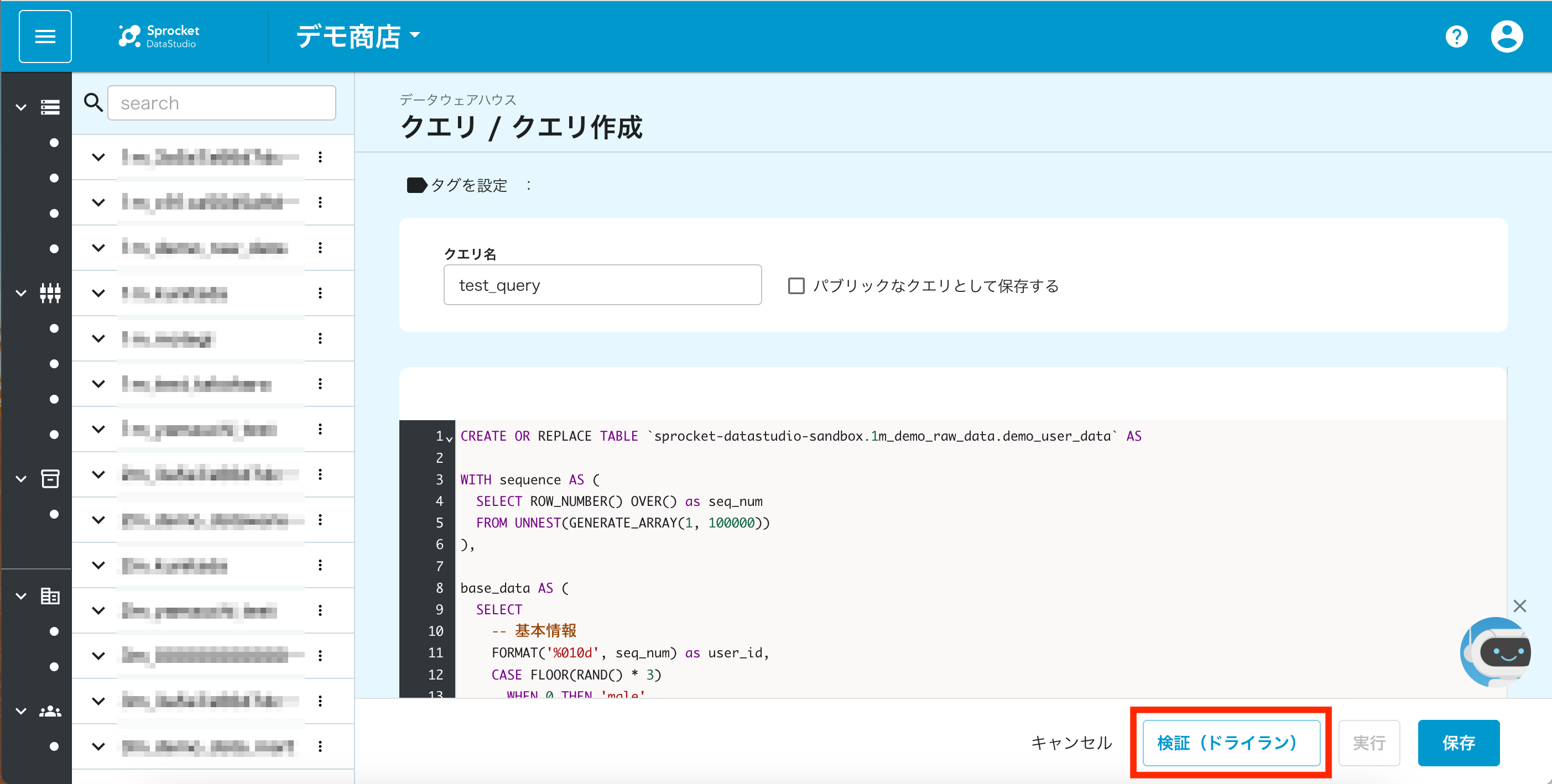Collapse the section chevron beside archive icon
The height and width of the screenshot is (784, 1552).
(x=21, y=479)
